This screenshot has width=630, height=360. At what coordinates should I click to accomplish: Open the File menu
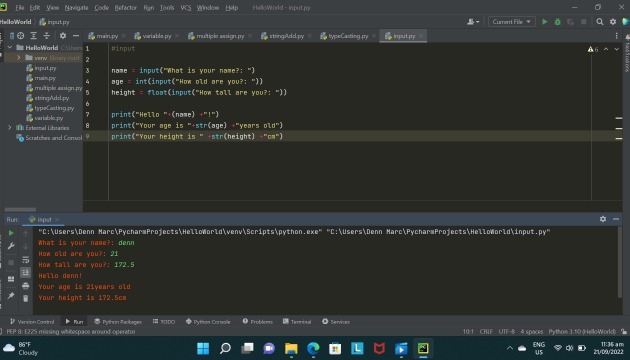[20, 8]
